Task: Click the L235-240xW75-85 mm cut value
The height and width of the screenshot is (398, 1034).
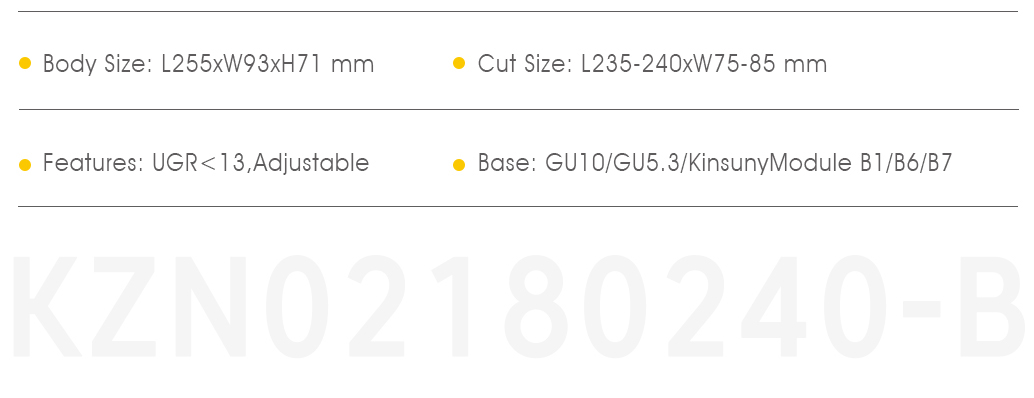Action: tap(704, 64)
